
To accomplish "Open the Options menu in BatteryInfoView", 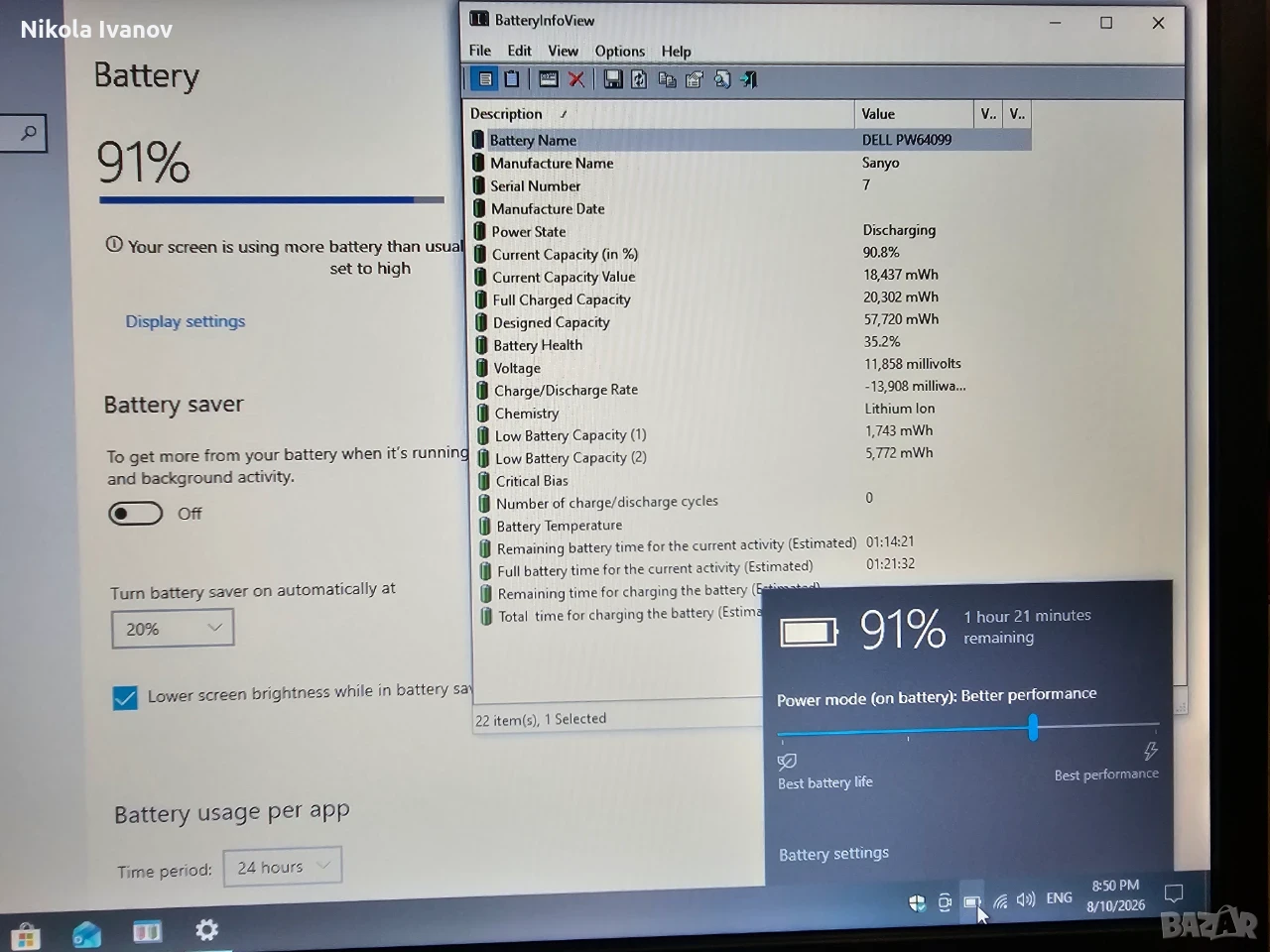I will coord(620,52).
